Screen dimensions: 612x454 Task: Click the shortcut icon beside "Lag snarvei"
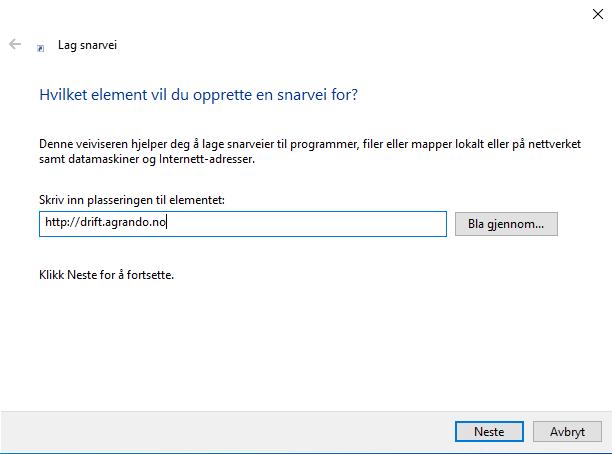click(x=40, y=46)
